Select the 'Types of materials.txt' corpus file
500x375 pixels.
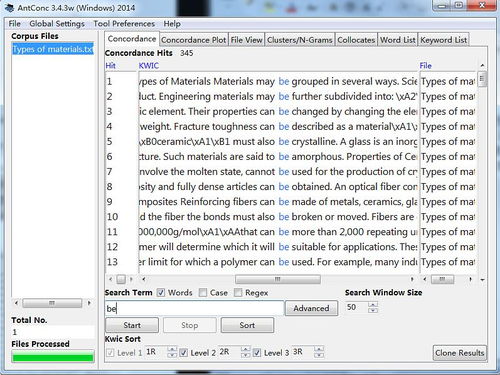(53, 49)
